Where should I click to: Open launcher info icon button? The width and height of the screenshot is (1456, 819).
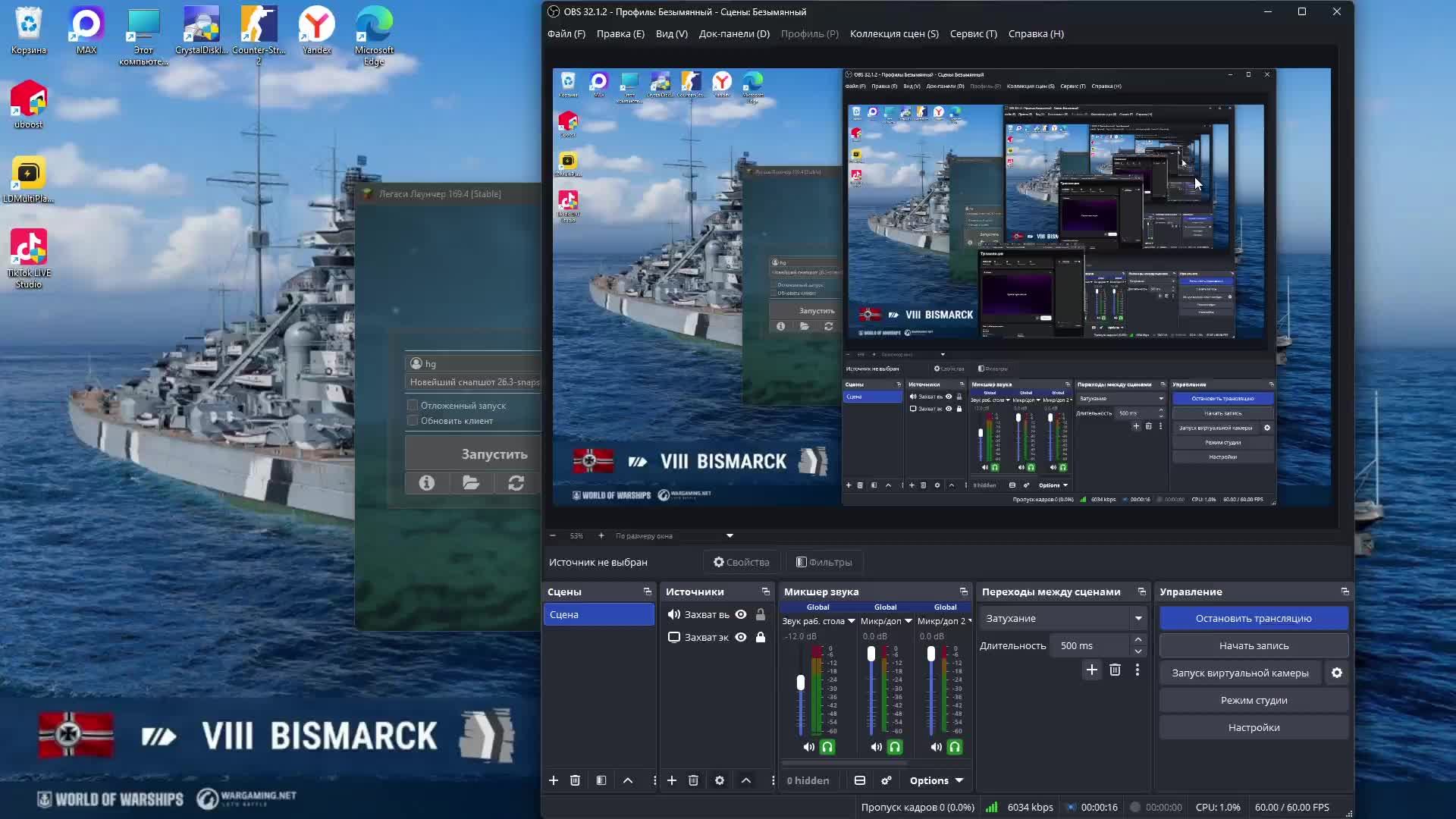click(x=427, y=483)
